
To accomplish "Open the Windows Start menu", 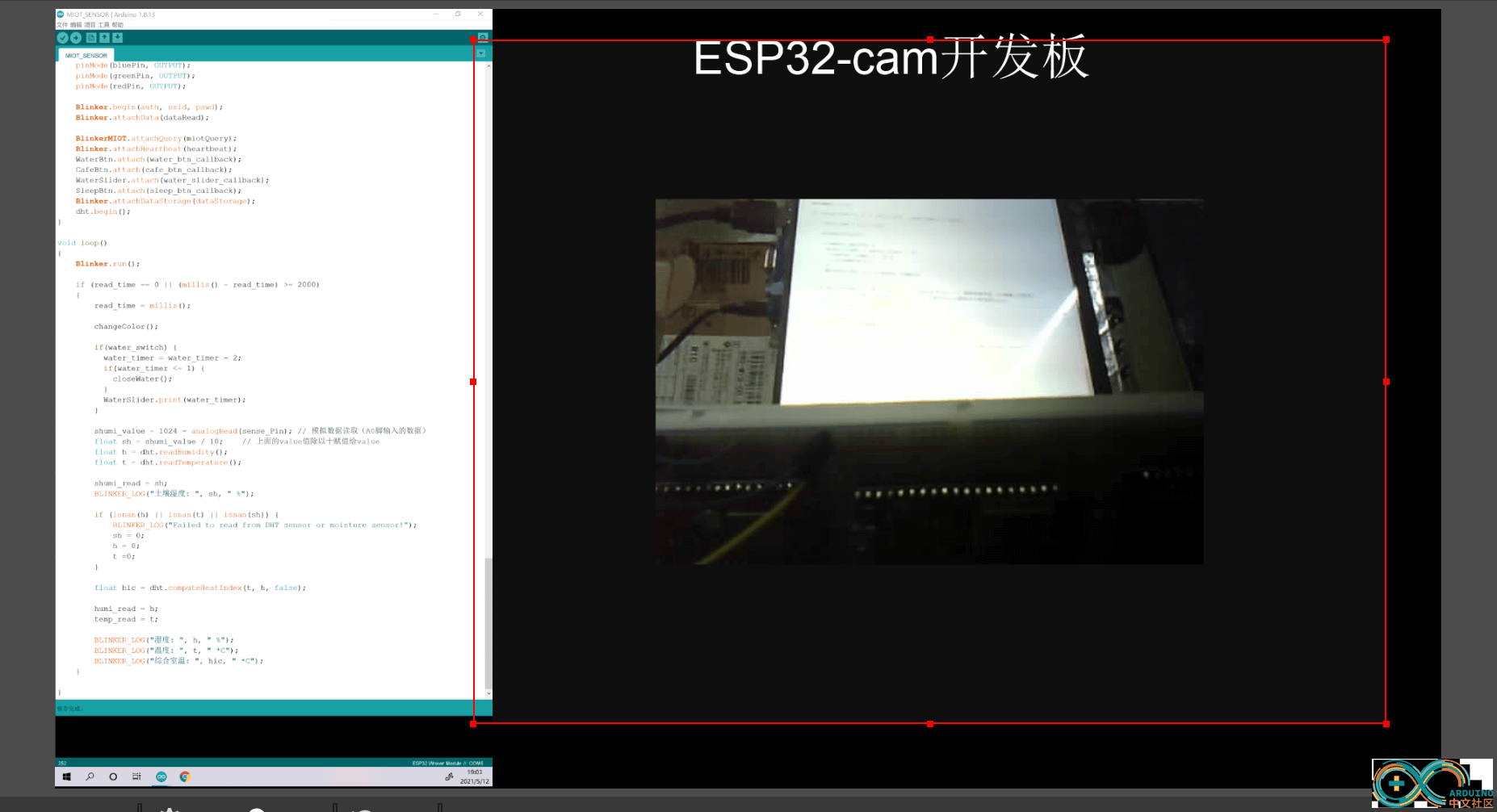I will pyautogui.click(x=67, y=776).
